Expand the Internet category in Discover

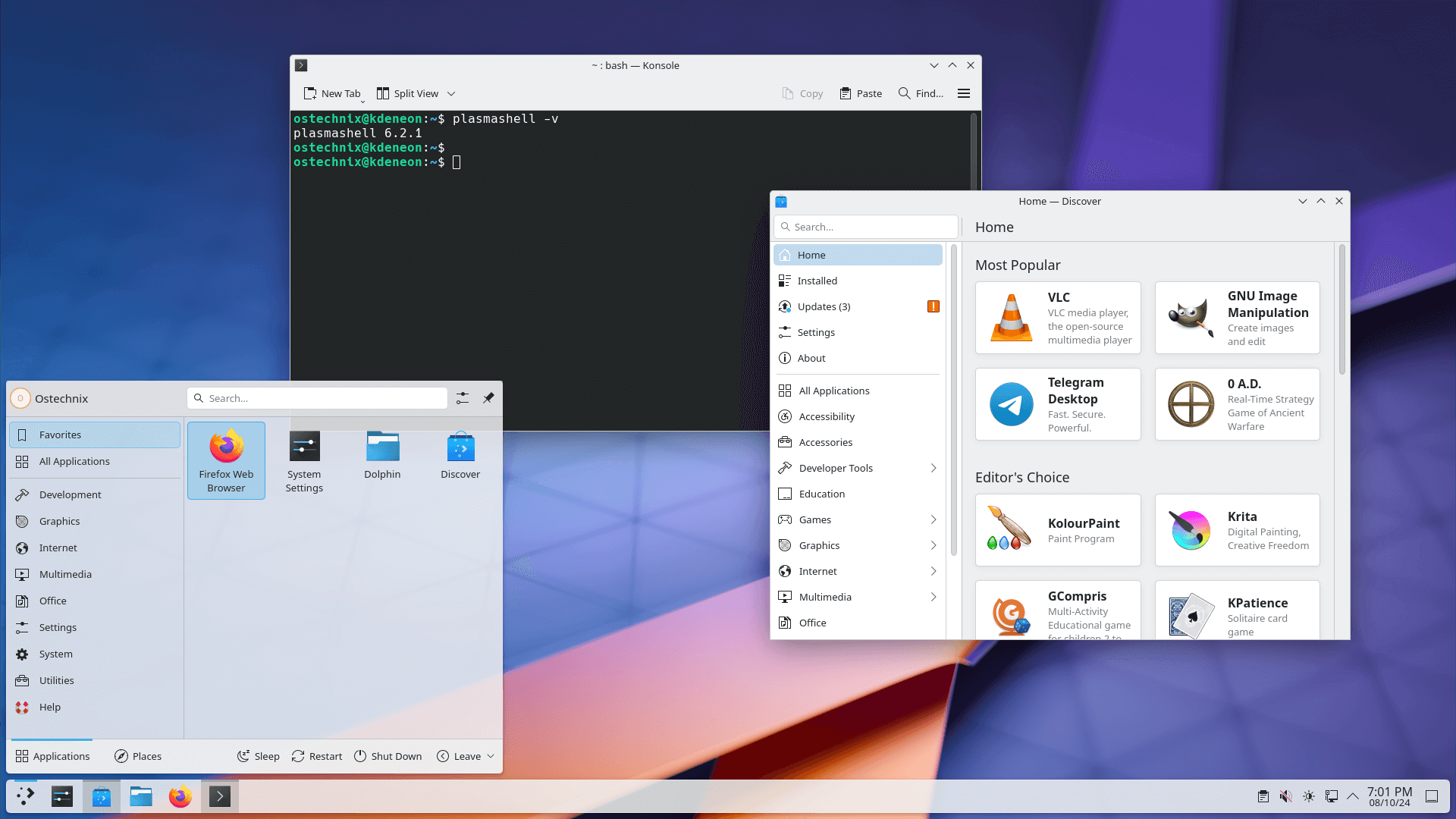(x=934, y=571)
